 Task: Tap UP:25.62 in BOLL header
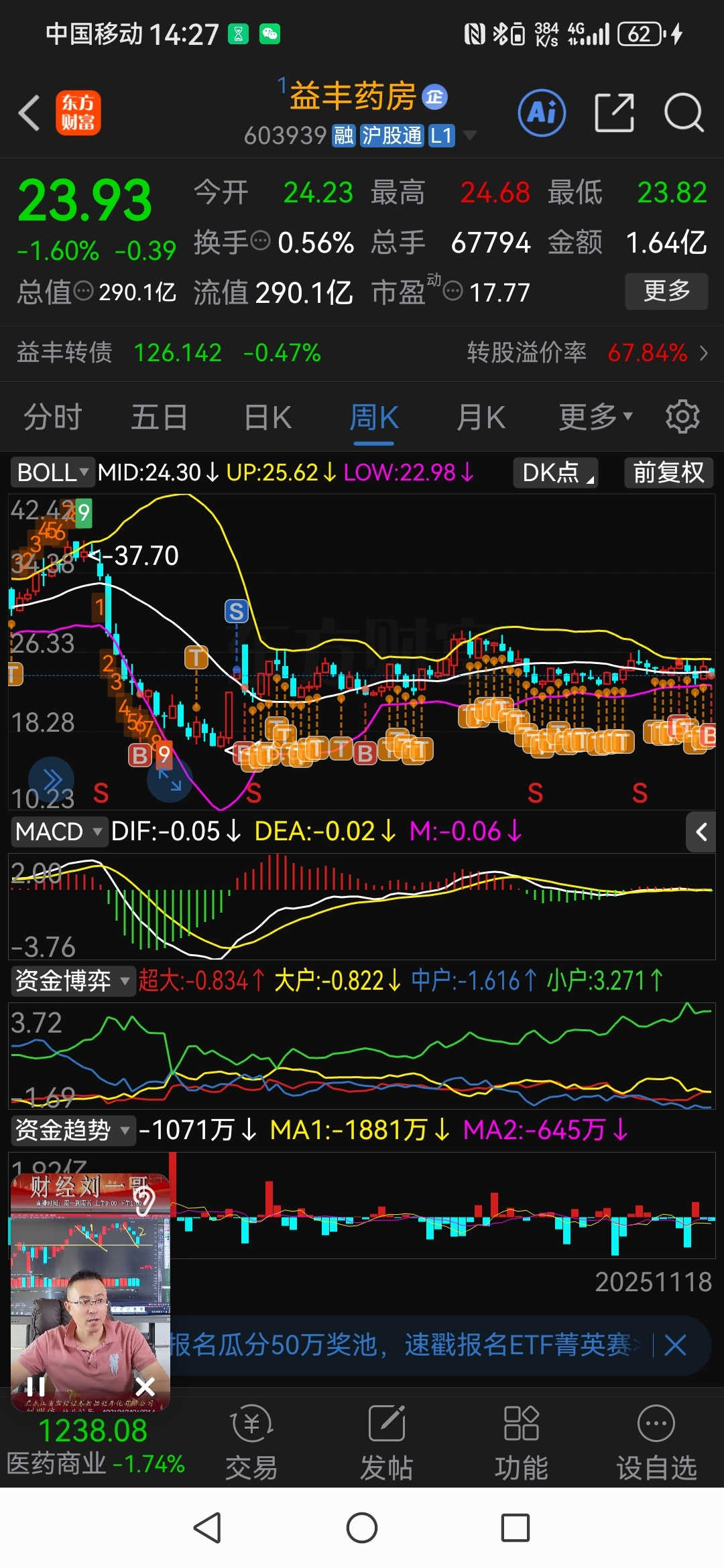pos(281,472)
